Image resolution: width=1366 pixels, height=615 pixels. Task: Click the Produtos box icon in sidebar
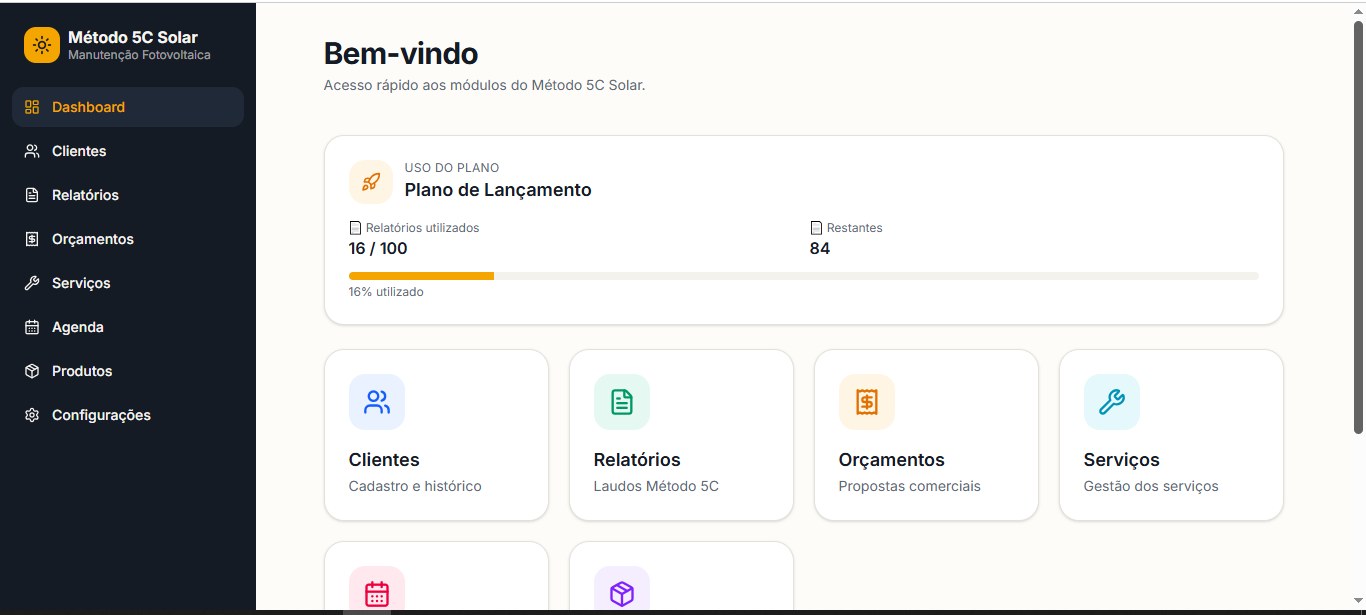coord(32,371)
